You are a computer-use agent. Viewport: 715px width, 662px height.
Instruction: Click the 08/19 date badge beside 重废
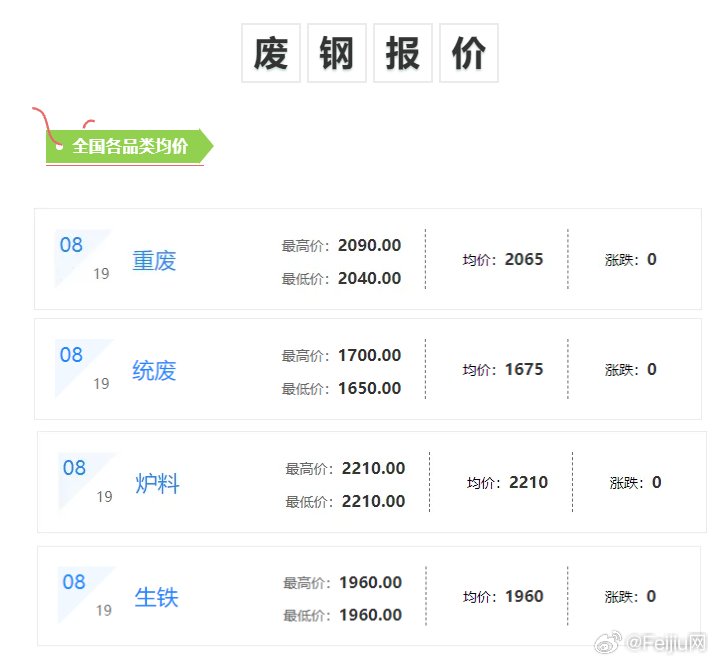click(84, 258)
